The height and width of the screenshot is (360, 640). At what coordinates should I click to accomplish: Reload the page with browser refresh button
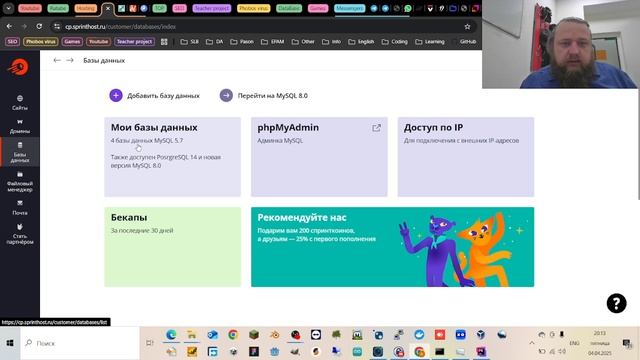click(x=39, y=27)
